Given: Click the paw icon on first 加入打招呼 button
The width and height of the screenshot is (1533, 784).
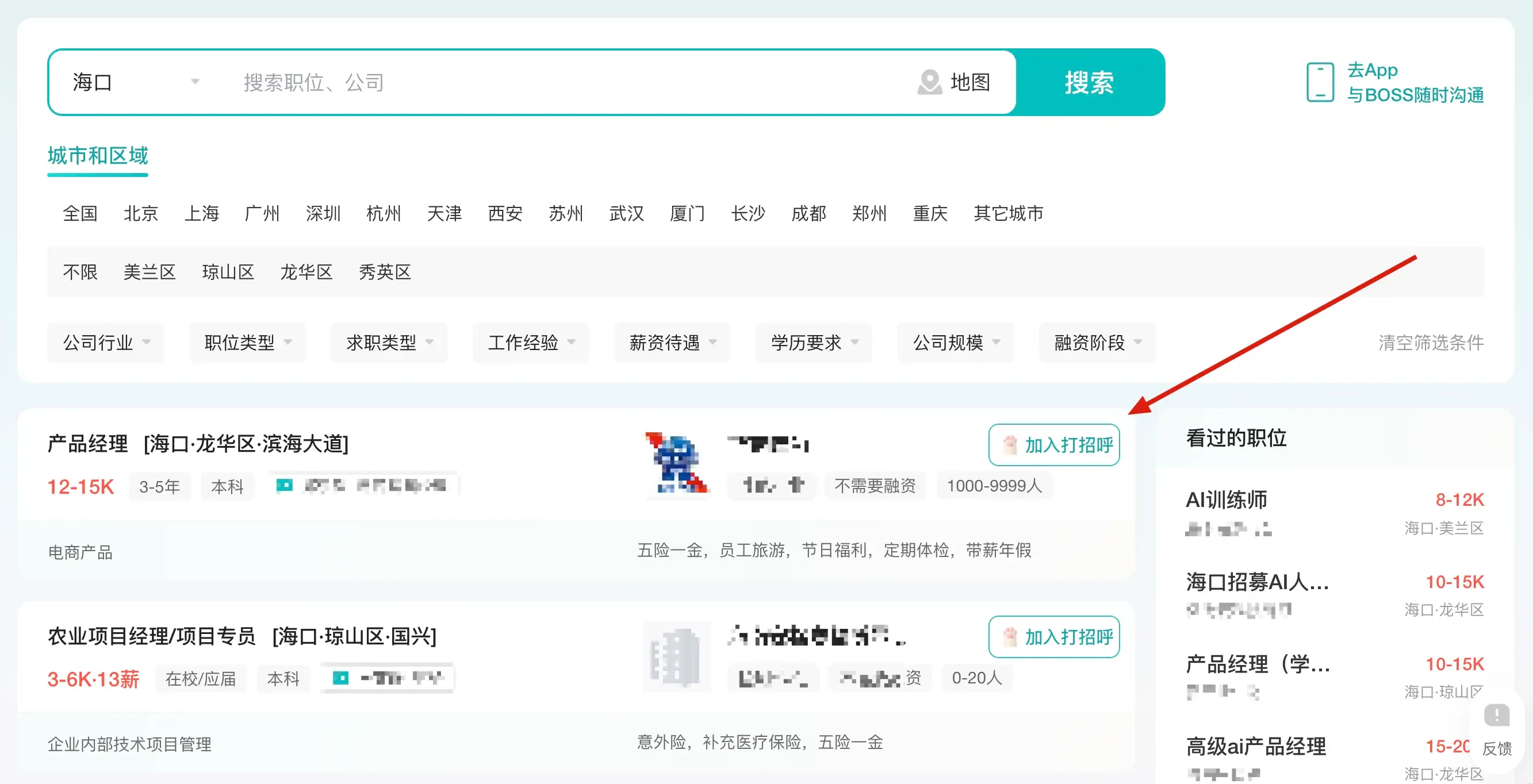Looking at the screenshot, I should pos(1010,445).
